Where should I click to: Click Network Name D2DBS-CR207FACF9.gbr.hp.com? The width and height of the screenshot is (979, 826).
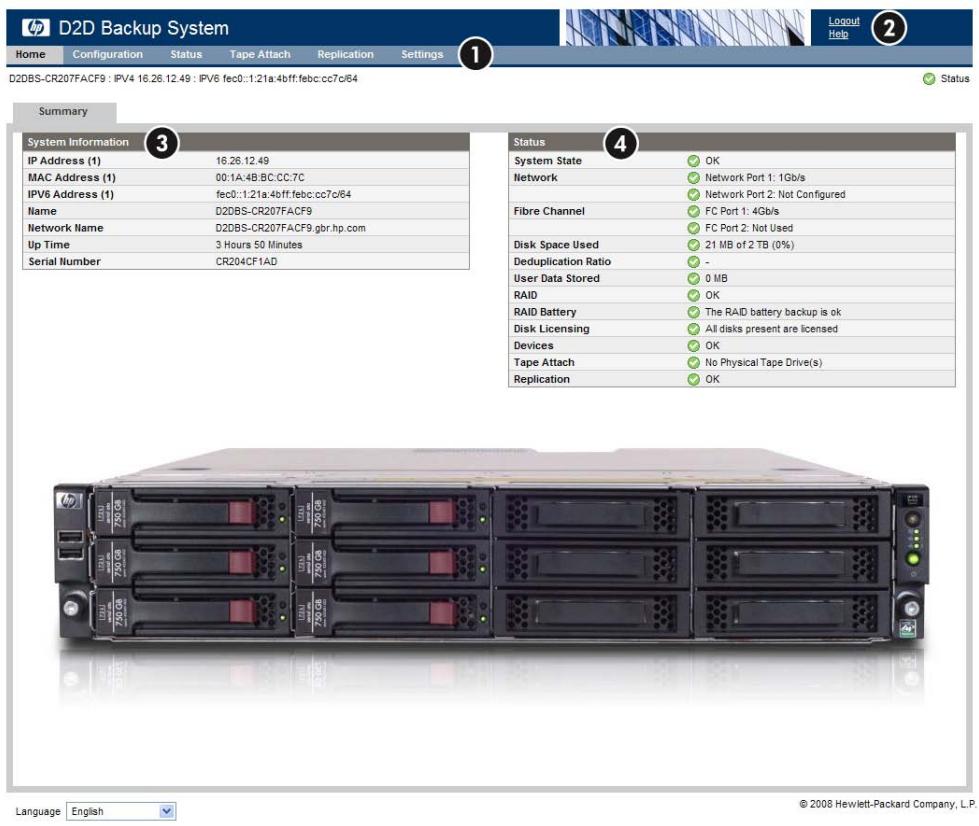pos(290,229)
